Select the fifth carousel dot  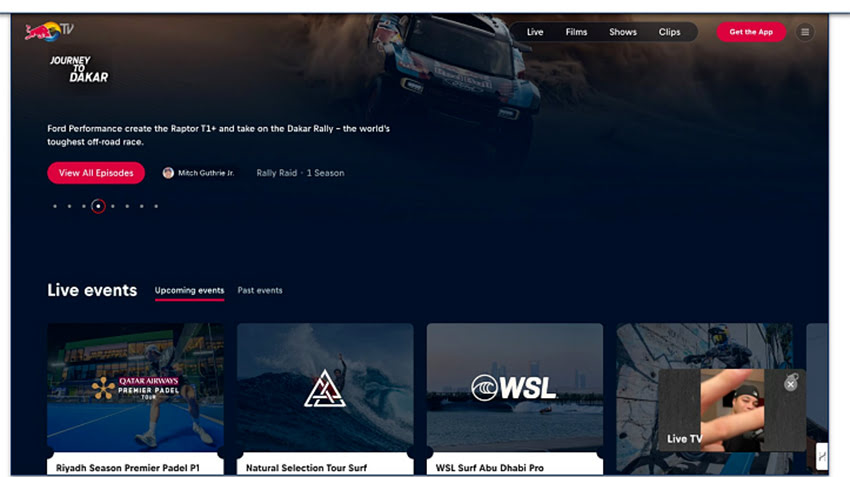113,206
